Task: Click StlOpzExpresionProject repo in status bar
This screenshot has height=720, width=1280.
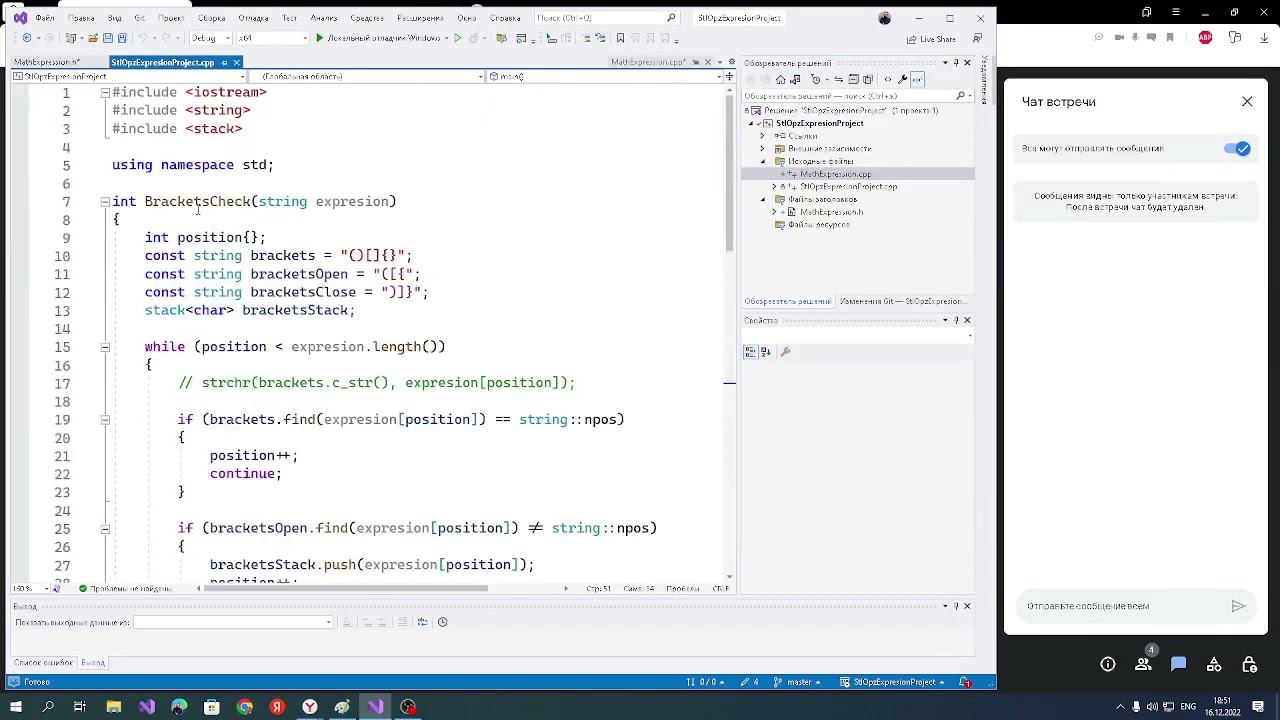Action: point(894,682)
